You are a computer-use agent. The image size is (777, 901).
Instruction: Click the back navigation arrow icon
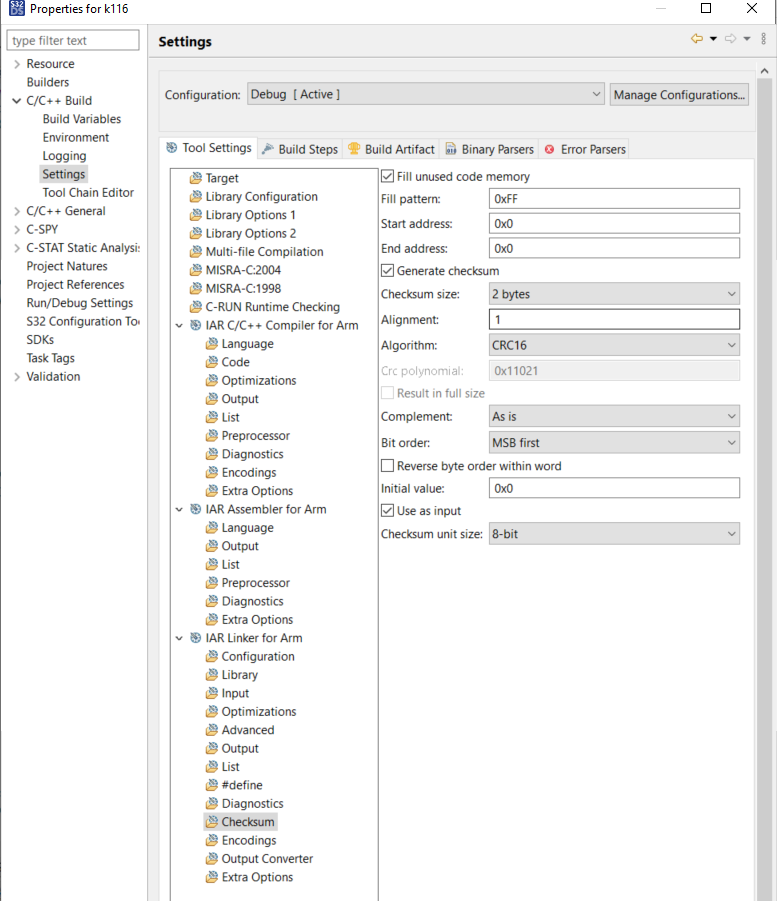click(x=696, y=39)
